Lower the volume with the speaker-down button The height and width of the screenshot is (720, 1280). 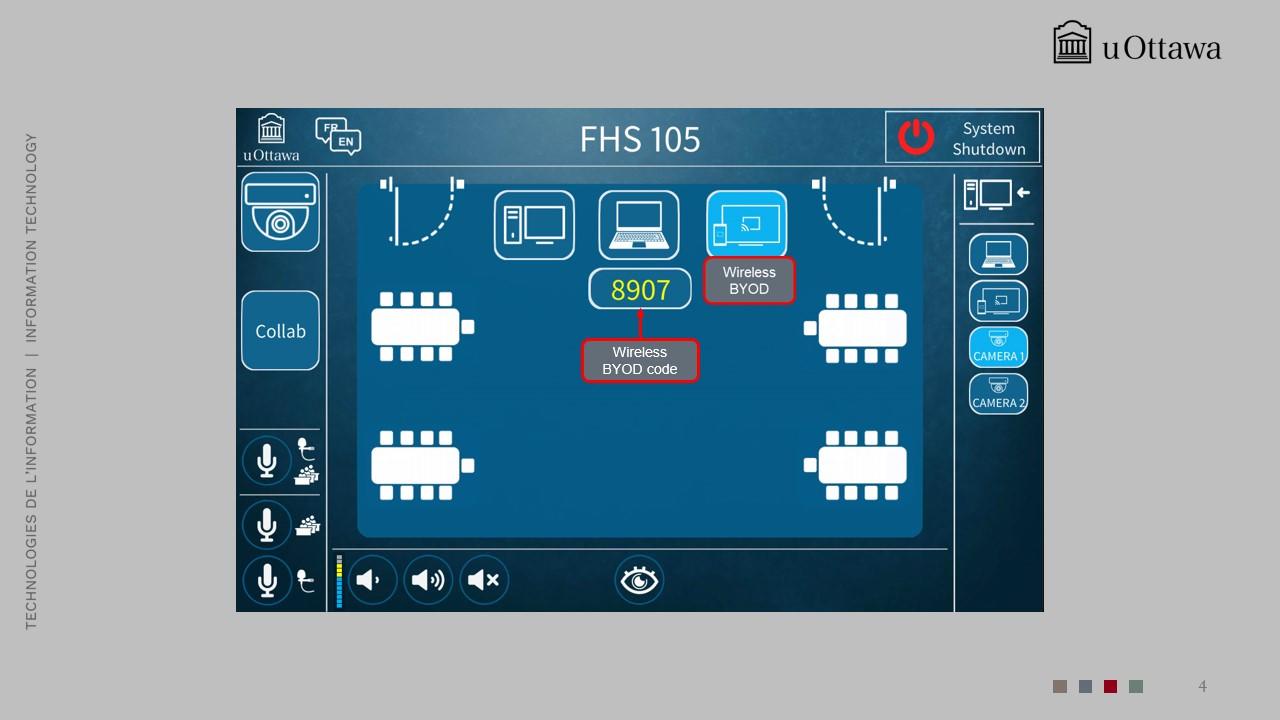(x=372, y=580)
